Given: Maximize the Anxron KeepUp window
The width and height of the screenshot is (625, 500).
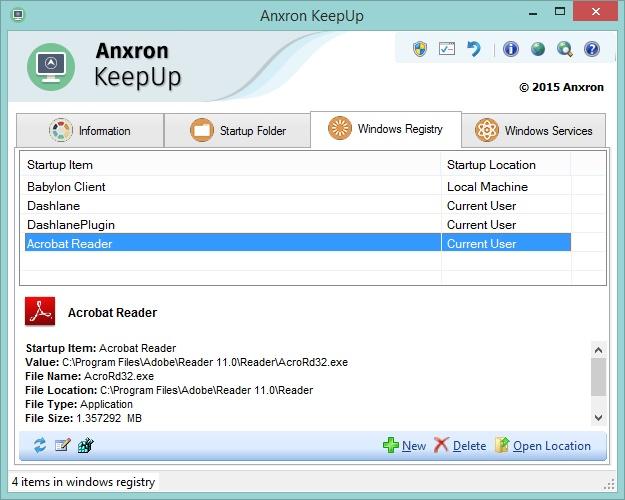Looking at the screenshot, I should 560,12.
